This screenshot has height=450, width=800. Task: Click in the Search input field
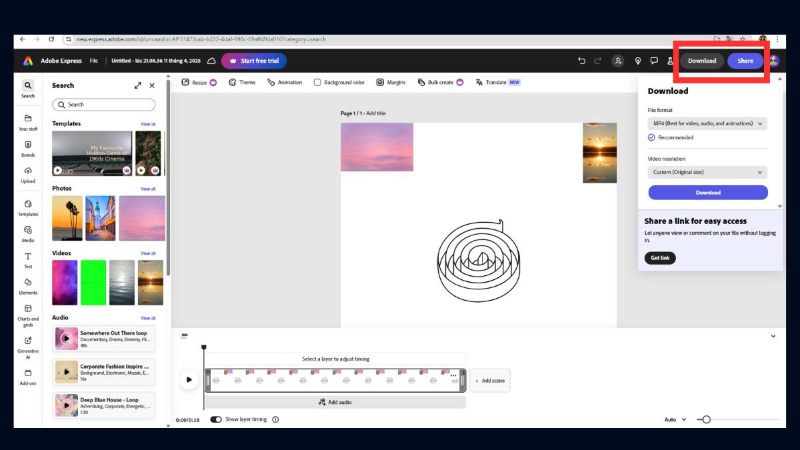pyautogui.click(x=104, y=105)
